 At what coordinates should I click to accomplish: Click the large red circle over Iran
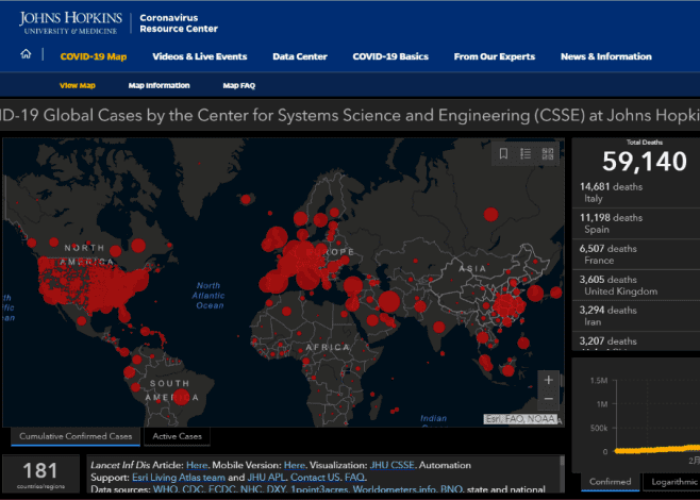[389, 302]
